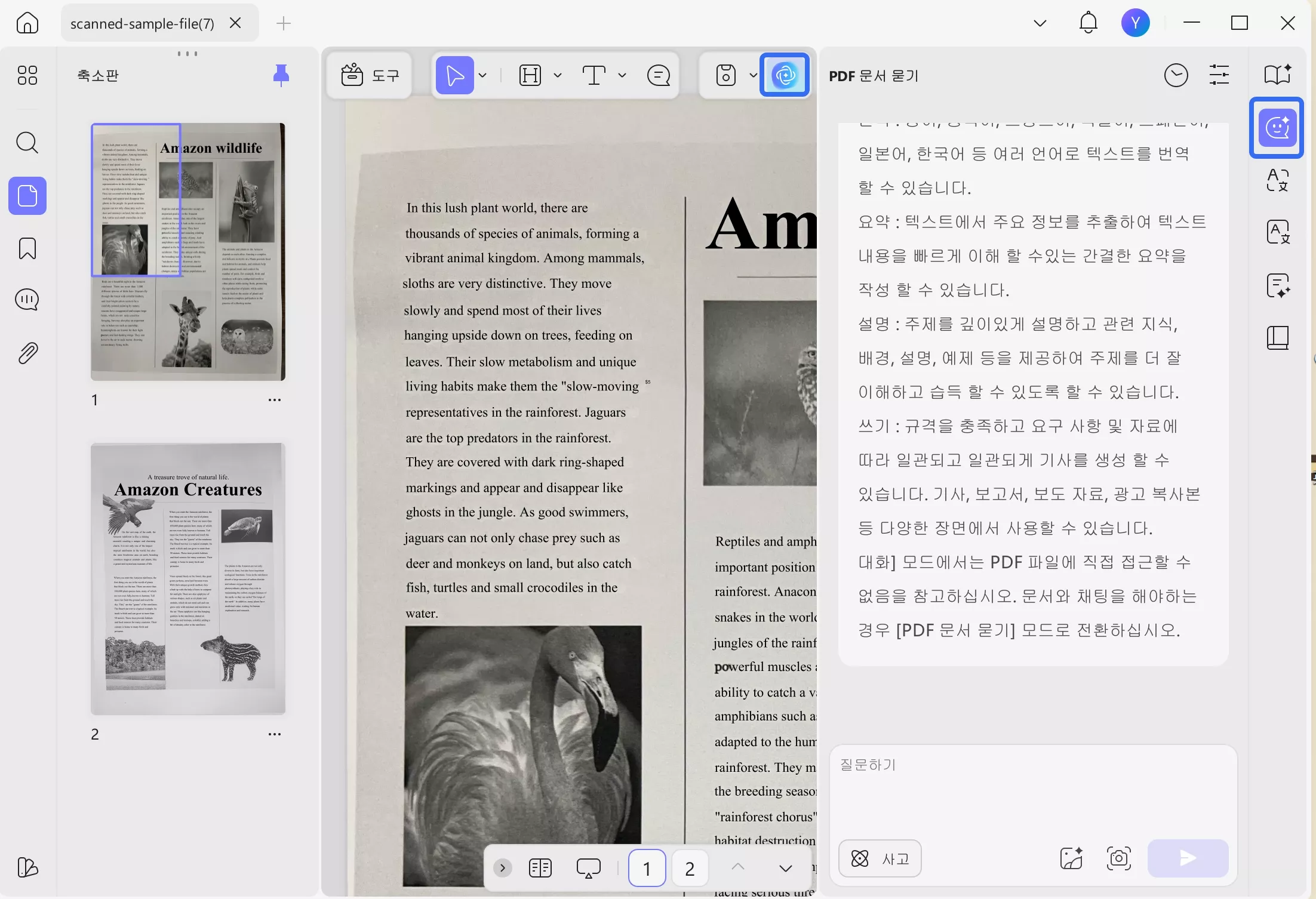Click the PDF 문서 묻기 panel title
The image size is (1316, 899).
(x=874, y=76)
